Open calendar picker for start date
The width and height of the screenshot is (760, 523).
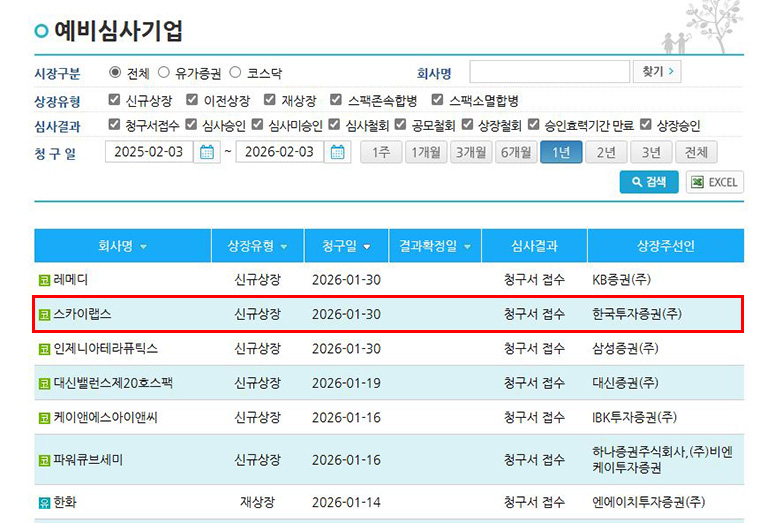[x=207, y=153]
